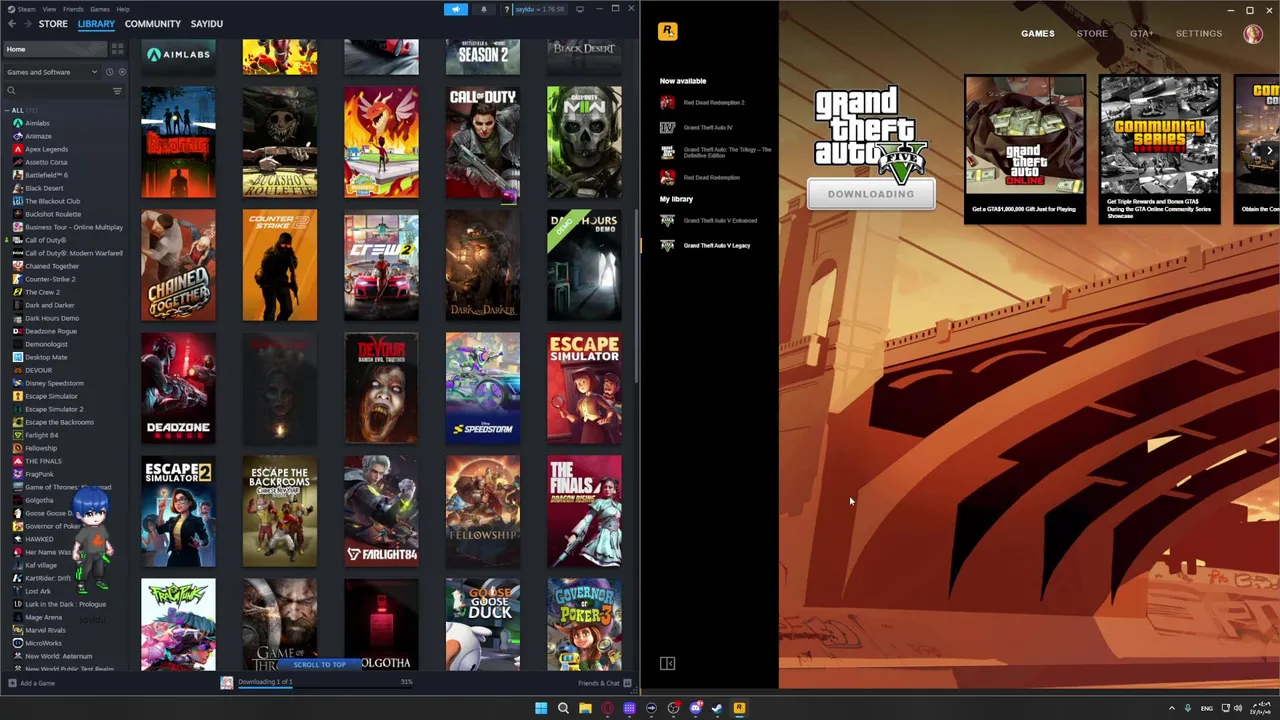Open Chained Together game cover
Image resolution: width=1280 pixels, height=720 pixels.
[178, 266]
